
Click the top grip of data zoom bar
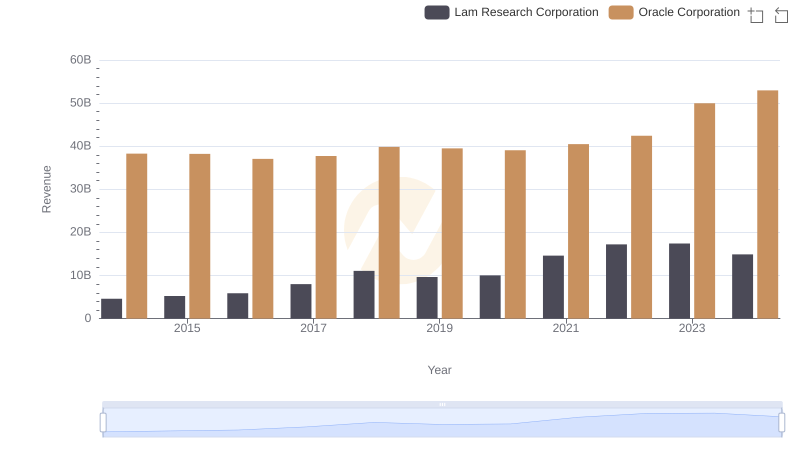point(442,404)
